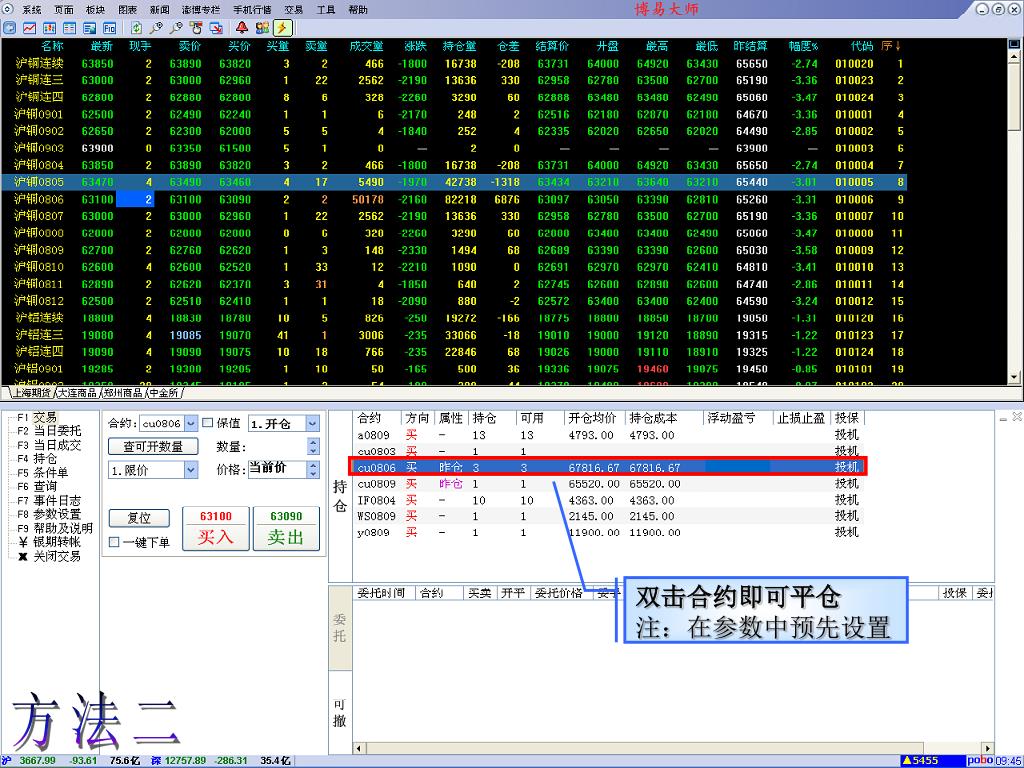Image resolution: width=1024 pixels, height=768 pixels.
Task: Select F6 查询 in the tree
Action: click(37, 487)
